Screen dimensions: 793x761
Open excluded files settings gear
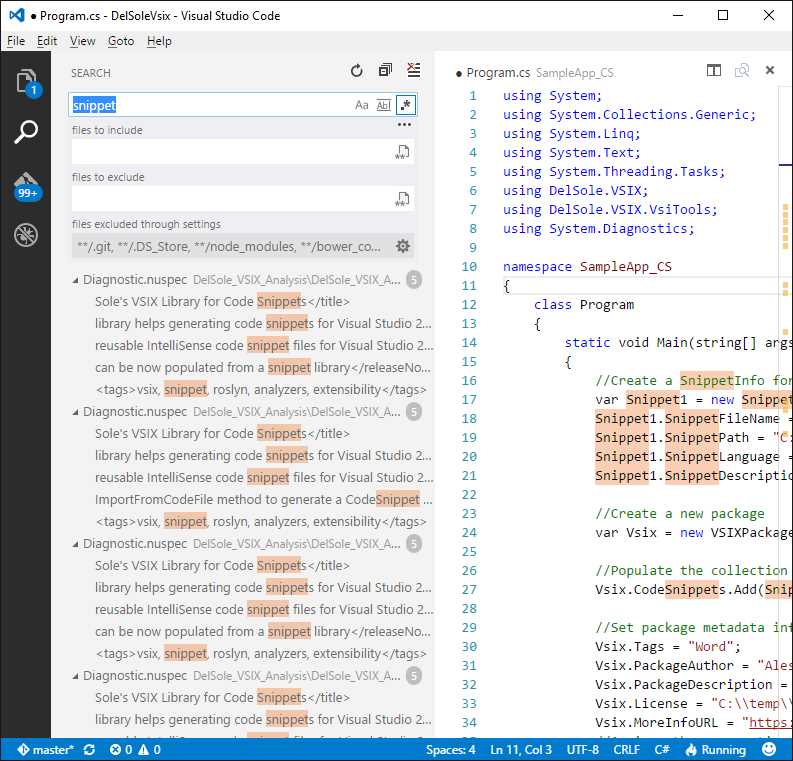point(403,246)
